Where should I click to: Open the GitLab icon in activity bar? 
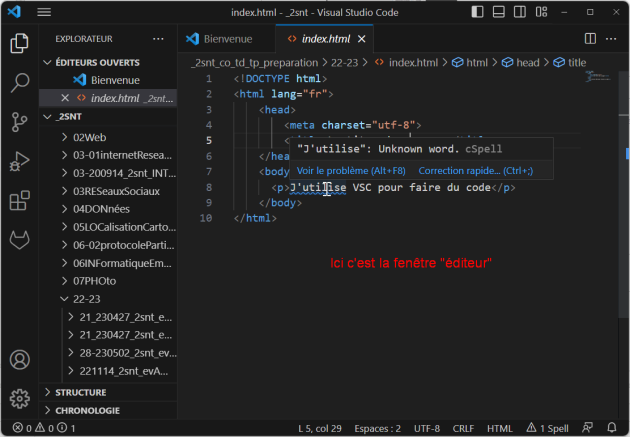pyautogui.click(x=19, y=240)
